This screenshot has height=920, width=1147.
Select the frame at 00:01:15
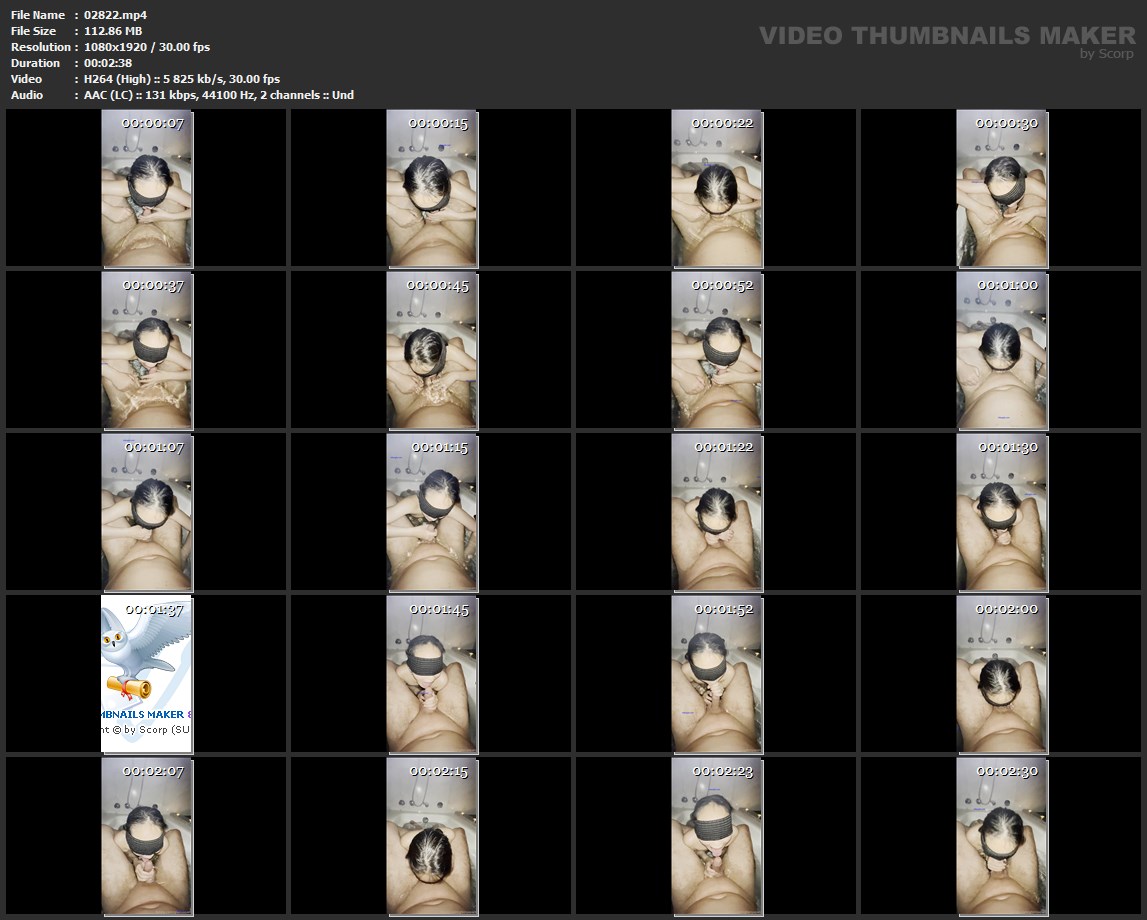tap(432, 512)
